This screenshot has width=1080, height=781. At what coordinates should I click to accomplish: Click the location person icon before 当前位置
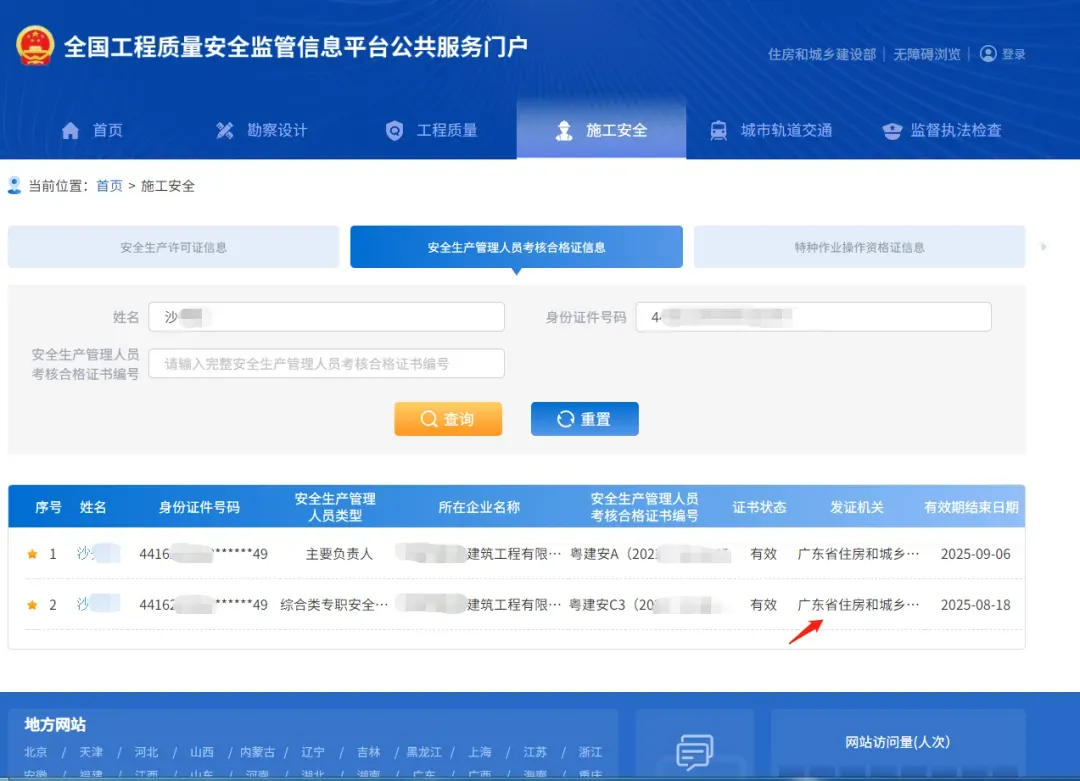pos(14,185)
